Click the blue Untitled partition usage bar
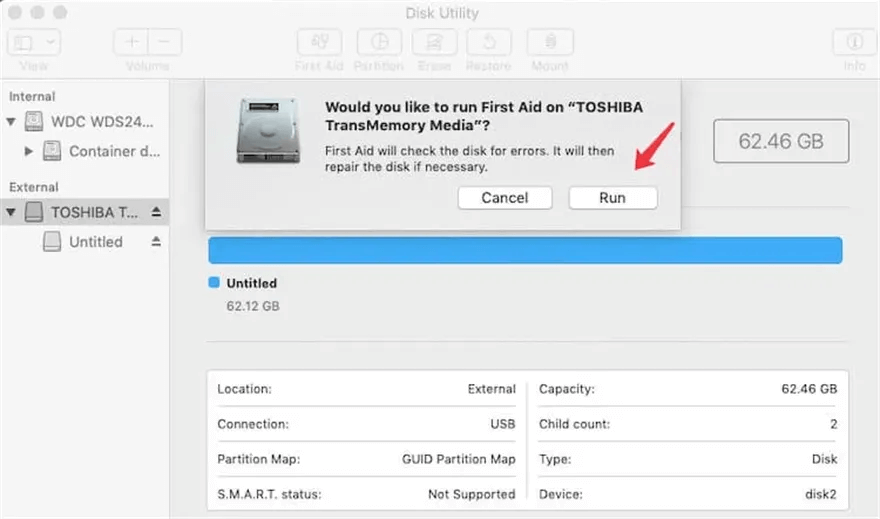The height and width of the screenshot is (519, 880). tap(525, 250)
